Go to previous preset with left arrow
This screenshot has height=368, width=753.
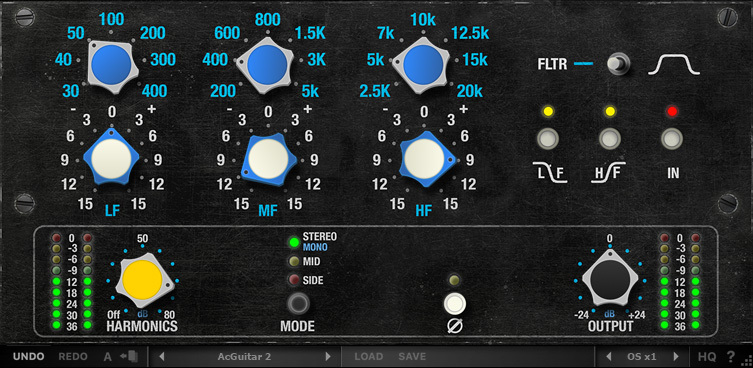point(162,356)
